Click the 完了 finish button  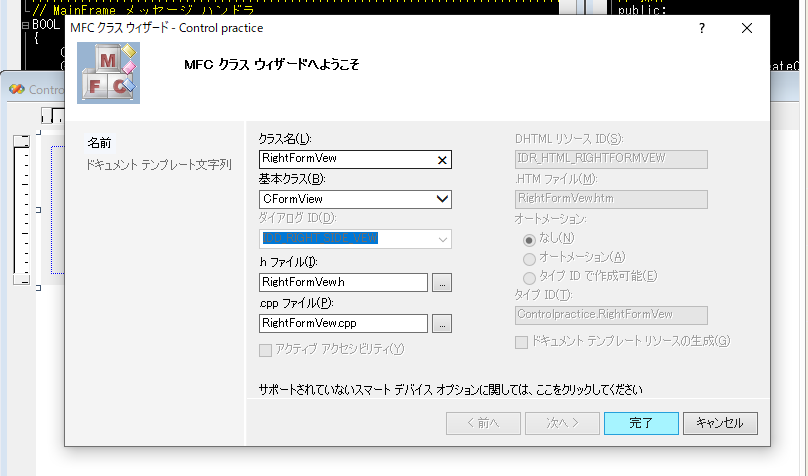[x=641, y=423]
